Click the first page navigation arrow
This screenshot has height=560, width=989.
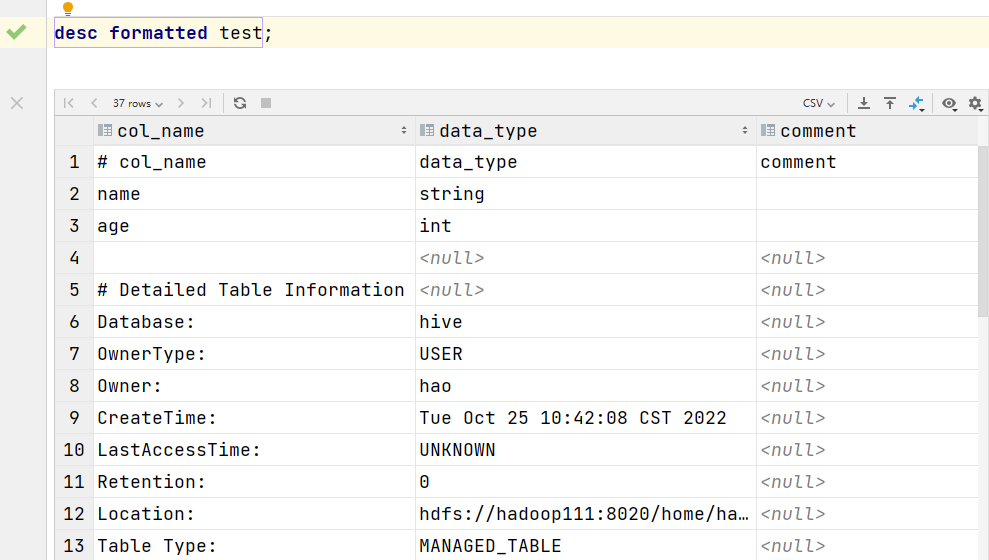pos(69,103)
